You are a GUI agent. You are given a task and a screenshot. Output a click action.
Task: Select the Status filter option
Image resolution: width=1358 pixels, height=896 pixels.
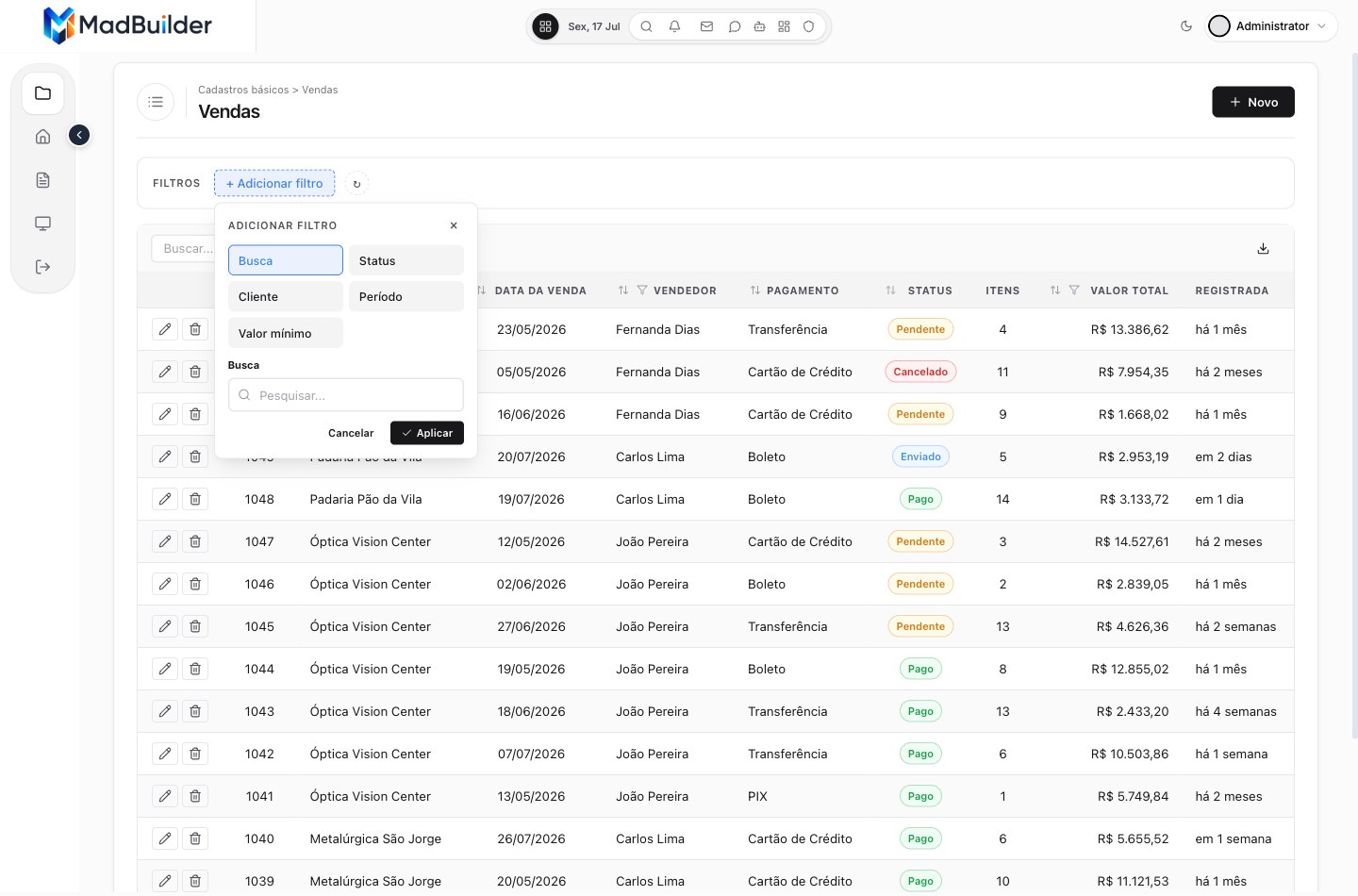(x=406, y=260)
